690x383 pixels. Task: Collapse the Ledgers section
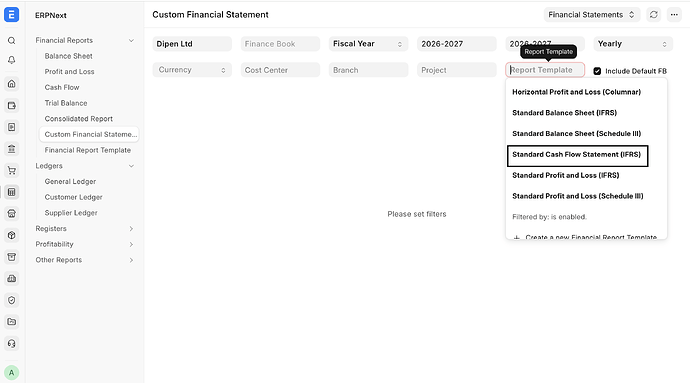(x=131, y=166)
